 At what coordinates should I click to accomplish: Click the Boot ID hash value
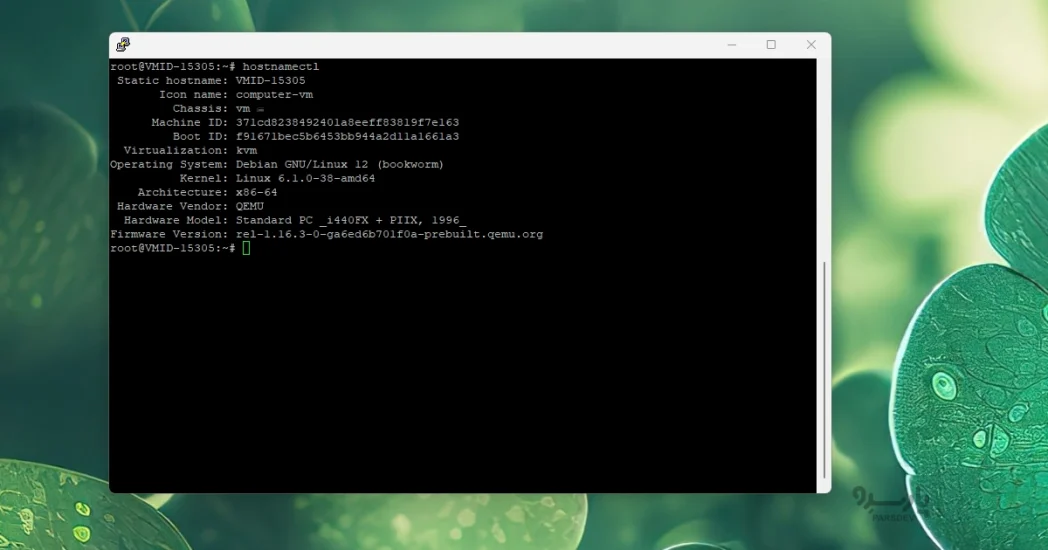(x=347, y=136)
